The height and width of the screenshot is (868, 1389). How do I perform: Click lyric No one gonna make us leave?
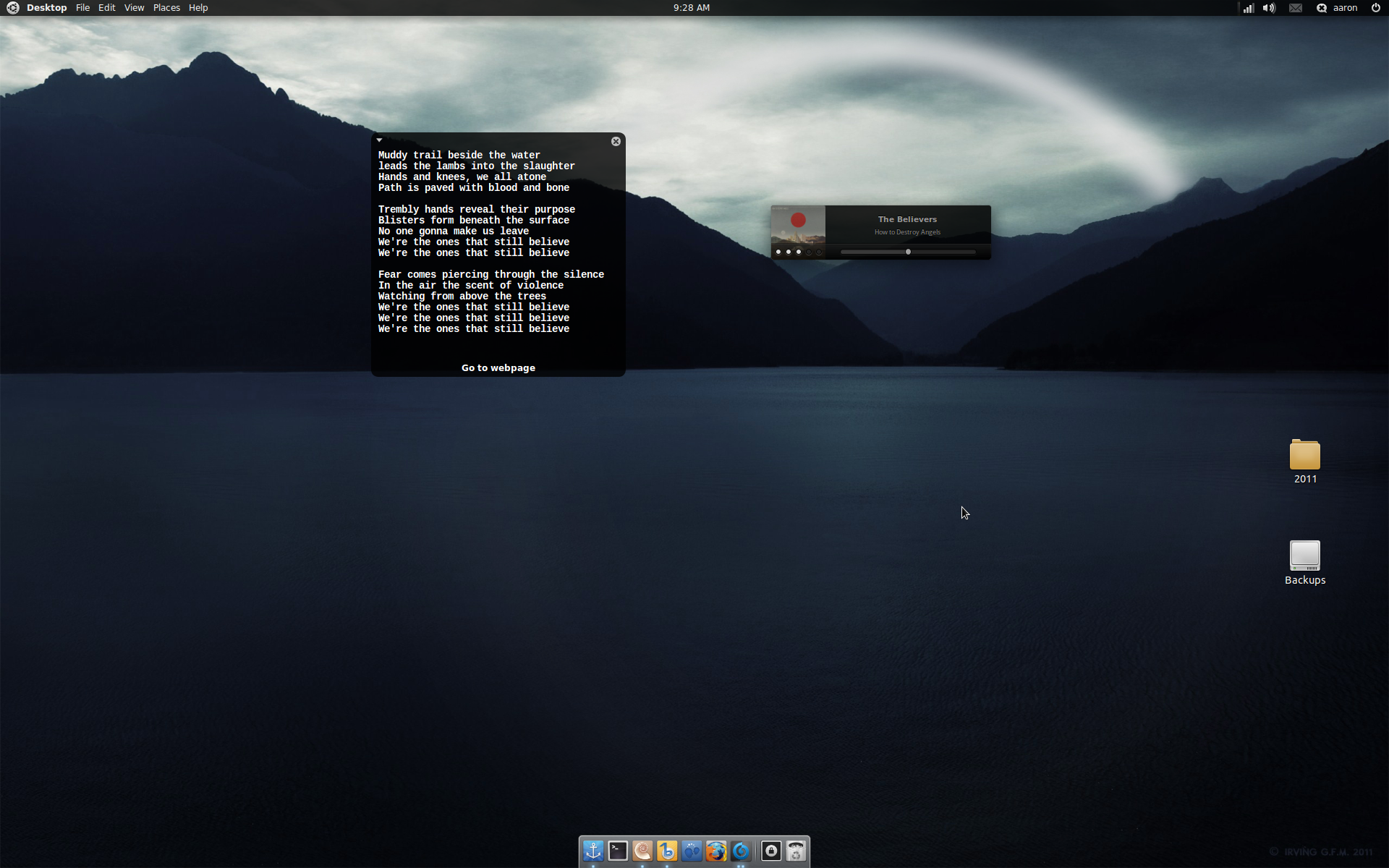point(454,231)
